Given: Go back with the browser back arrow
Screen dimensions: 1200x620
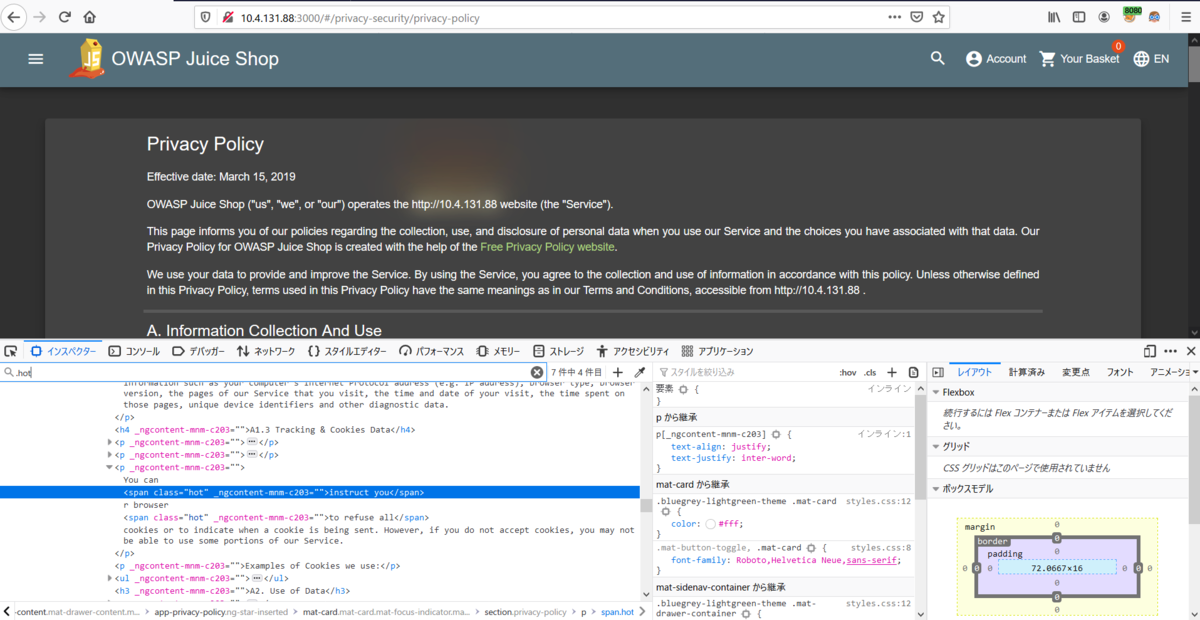Looking at the screenshot, I should (15, 17).
